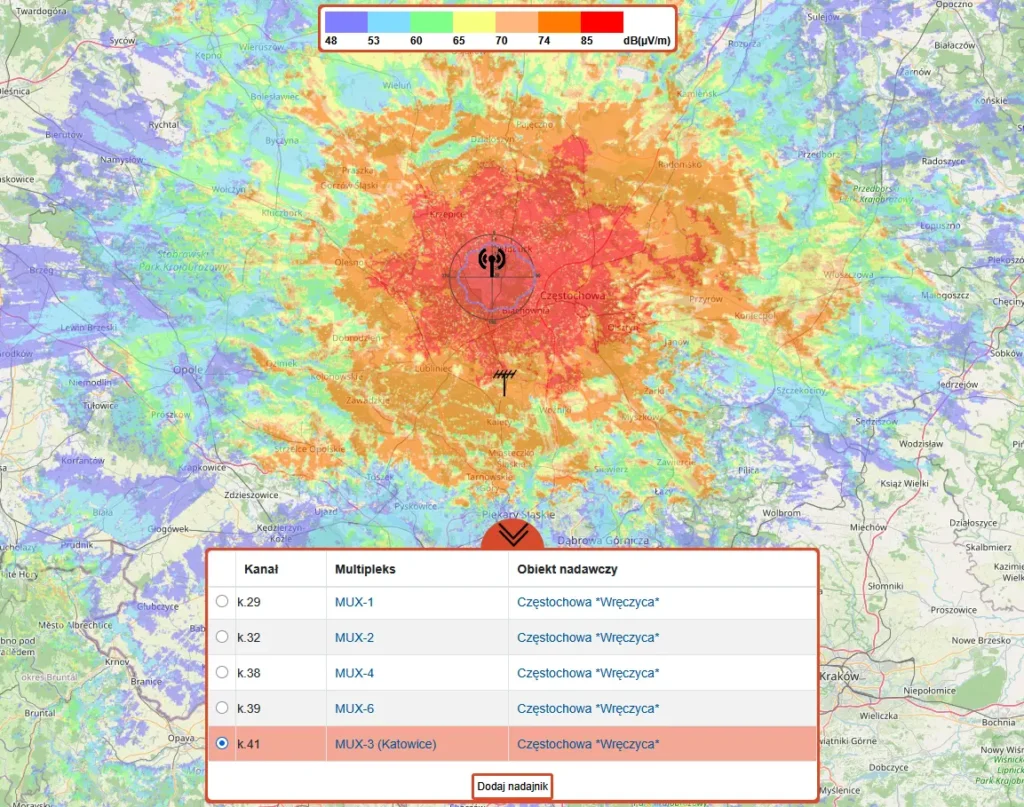Click the transmitter tower icon on the map

492,261
